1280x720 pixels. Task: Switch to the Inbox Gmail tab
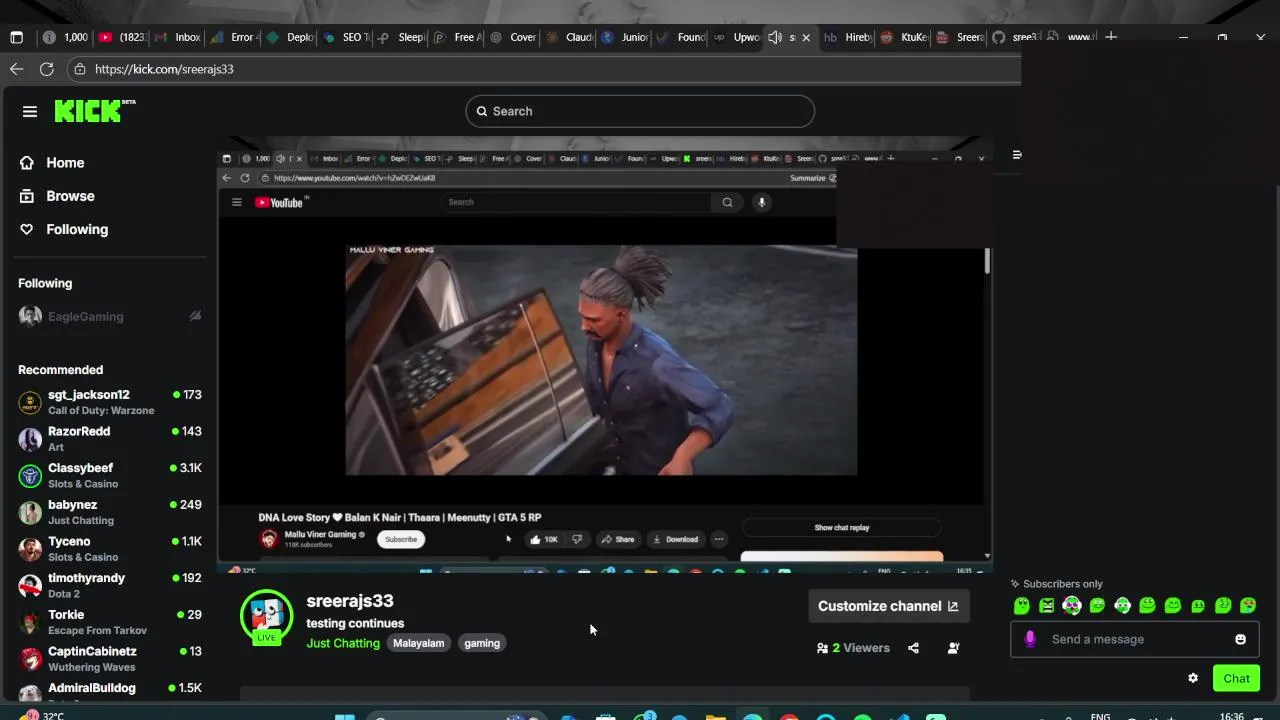coord(178,37)
